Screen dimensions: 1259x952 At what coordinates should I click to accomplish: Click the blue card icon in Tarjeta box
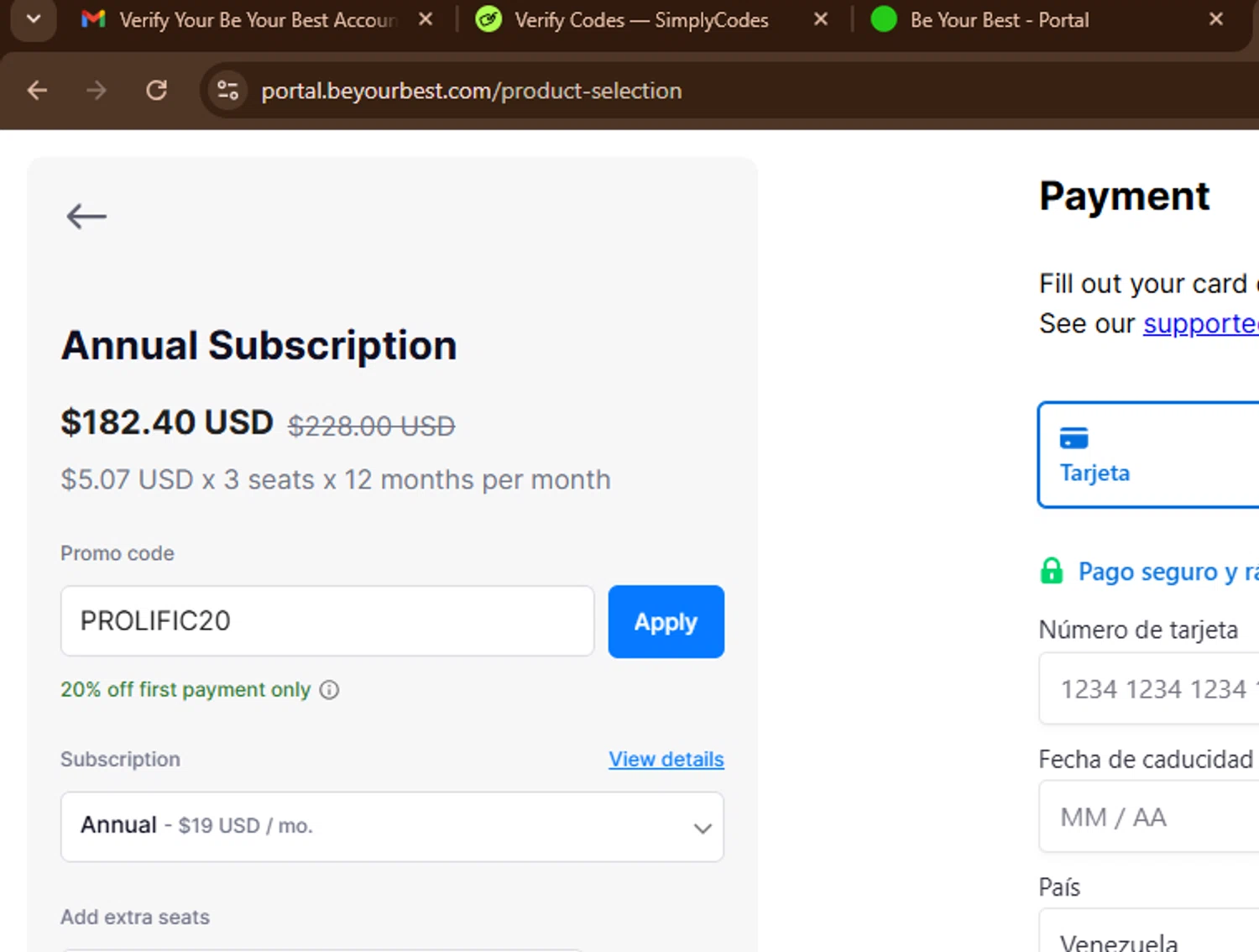pos(1074,438)
